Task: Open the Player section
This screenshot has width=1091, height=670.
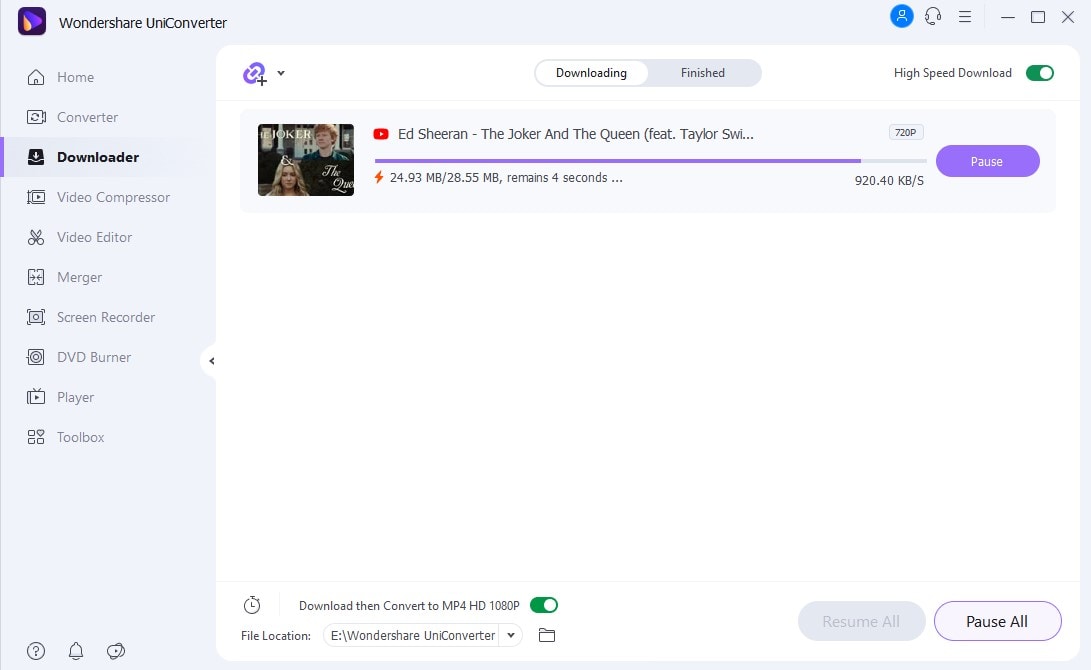Action: pyautogui.click(x=60, y=397)
